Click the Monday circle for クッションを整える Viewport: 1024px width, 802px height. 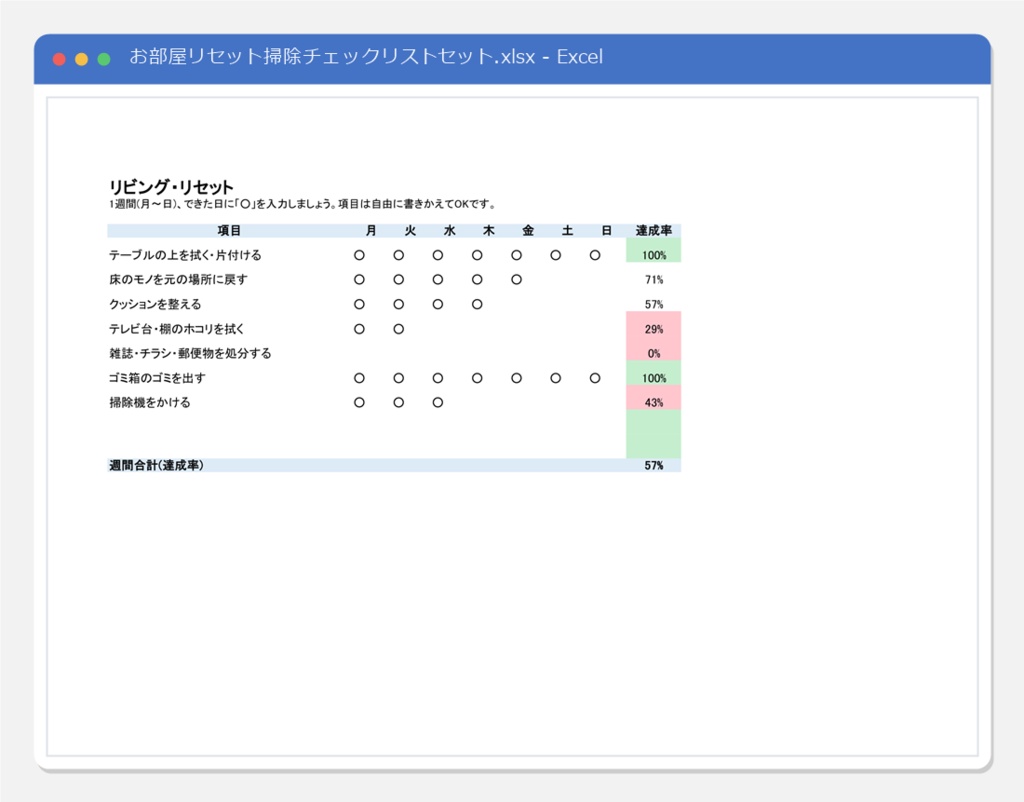pyautogui.click(x=359, y=304)
